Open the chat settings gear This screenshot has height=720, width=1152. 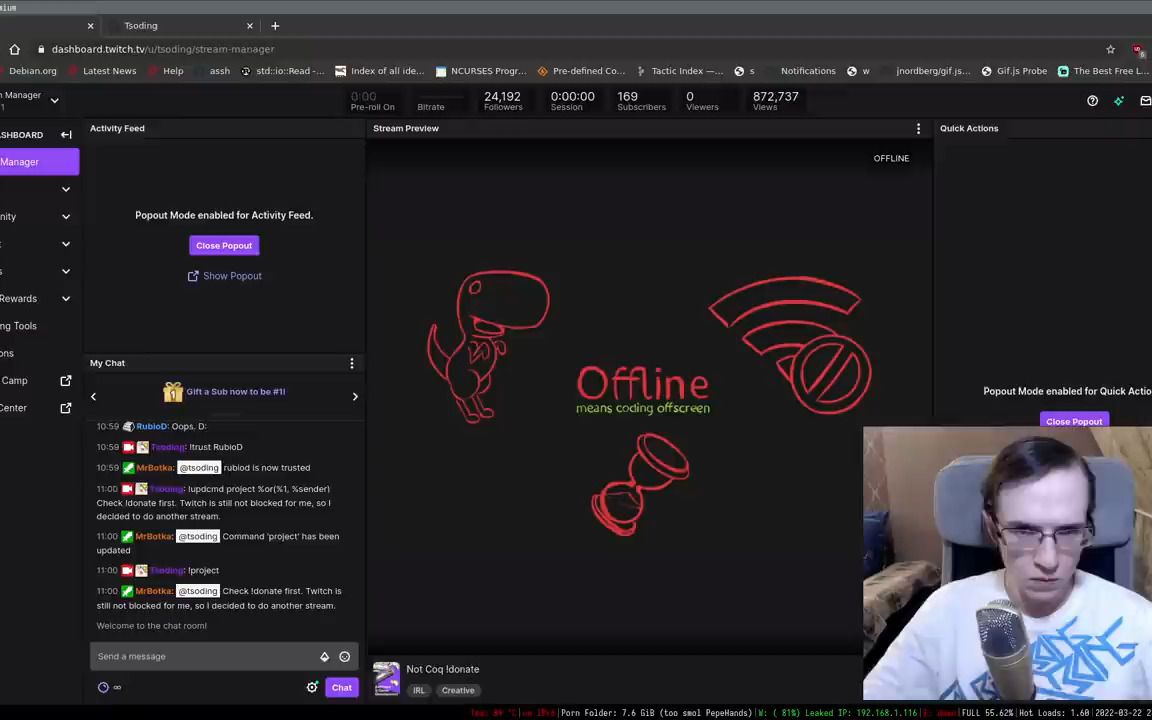[x=312, y=687]
